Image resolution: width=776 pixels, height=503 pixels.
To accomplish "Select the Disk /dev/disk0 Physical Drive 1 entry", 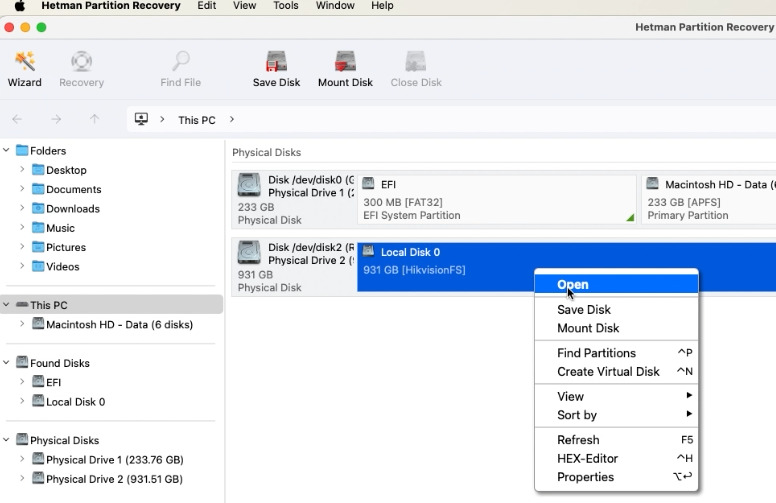I will [295, 200].
